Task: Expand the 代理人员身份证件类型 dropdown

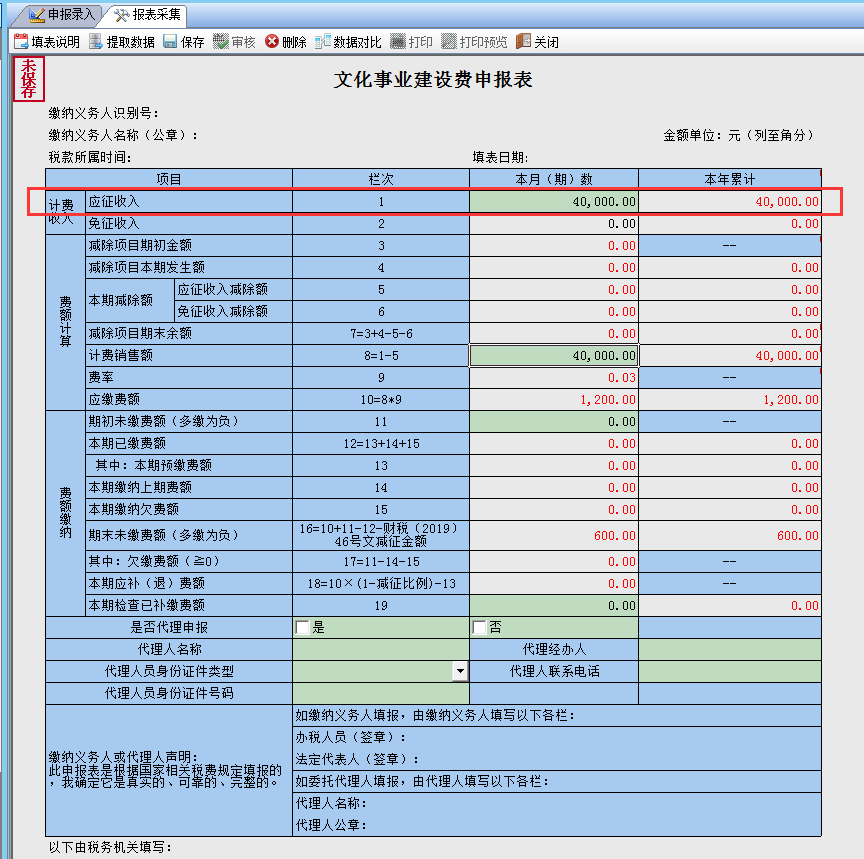Action: (460, 671)
